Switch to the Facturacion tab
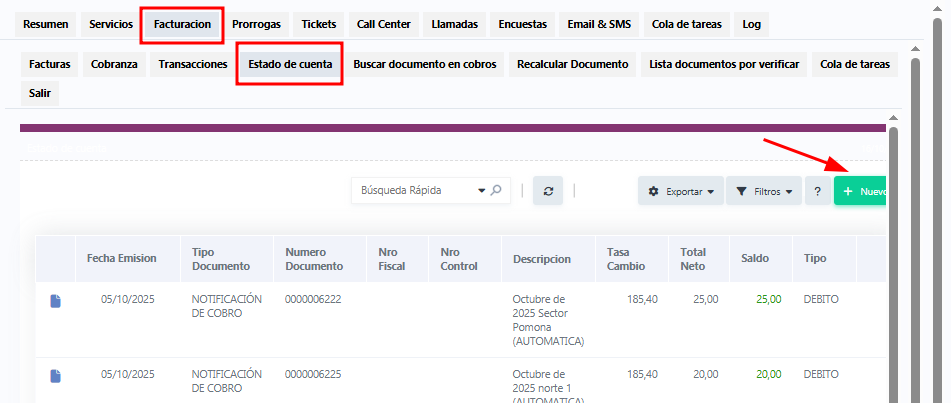Image resolution: width=951 pixels, height=403 pixels. 182,24
